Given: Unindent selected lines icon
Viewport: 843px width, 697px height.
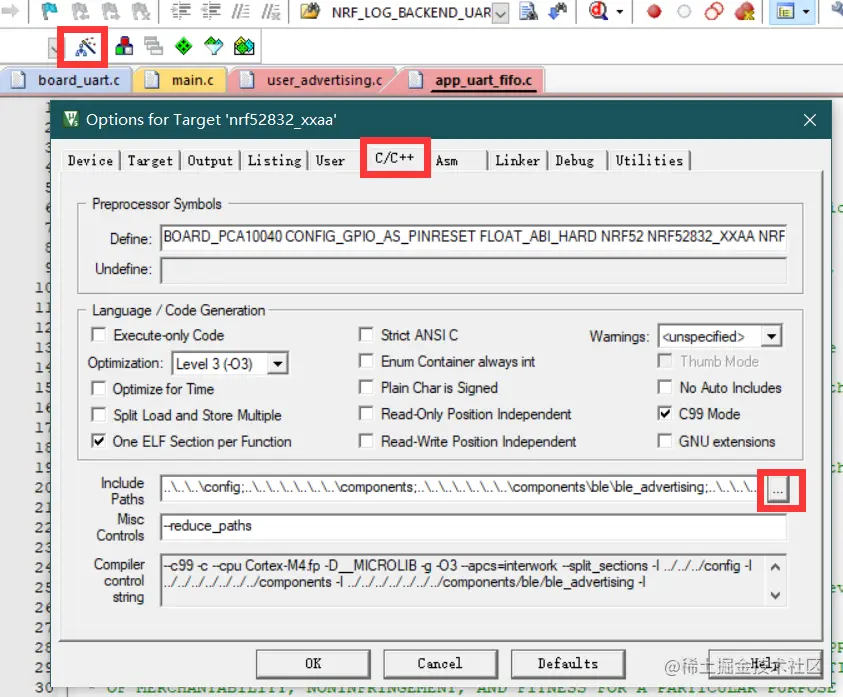Looking at the screenshot, I should pos(211,11).
